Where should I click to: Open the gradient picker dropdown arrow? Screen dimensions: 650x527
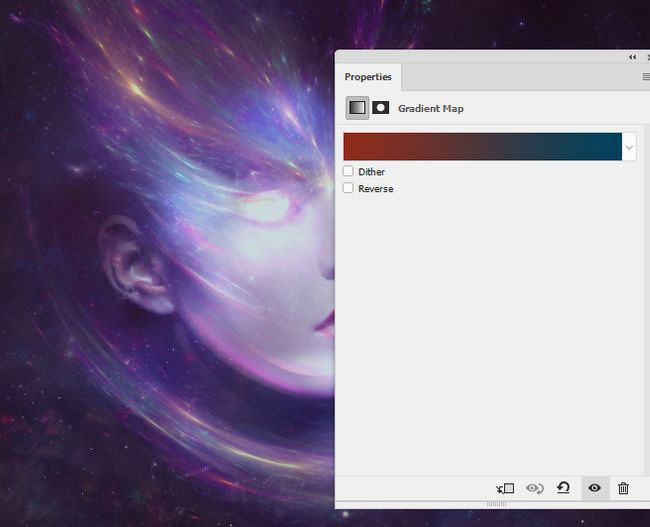(x=629, y=147)
